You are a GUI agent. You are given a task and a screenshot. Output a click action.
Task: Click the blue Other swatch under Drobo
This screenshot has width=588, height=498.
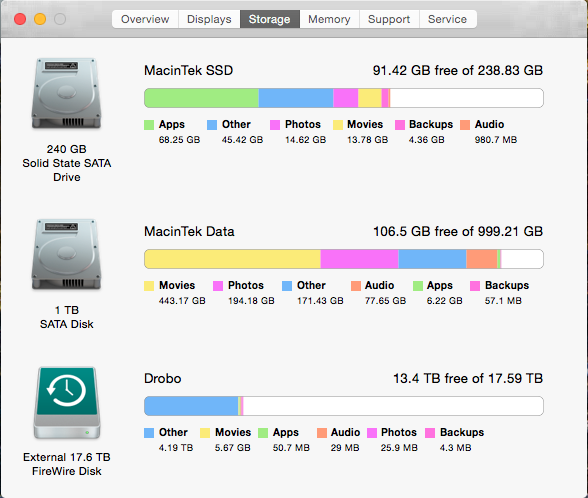click(149, 433)
